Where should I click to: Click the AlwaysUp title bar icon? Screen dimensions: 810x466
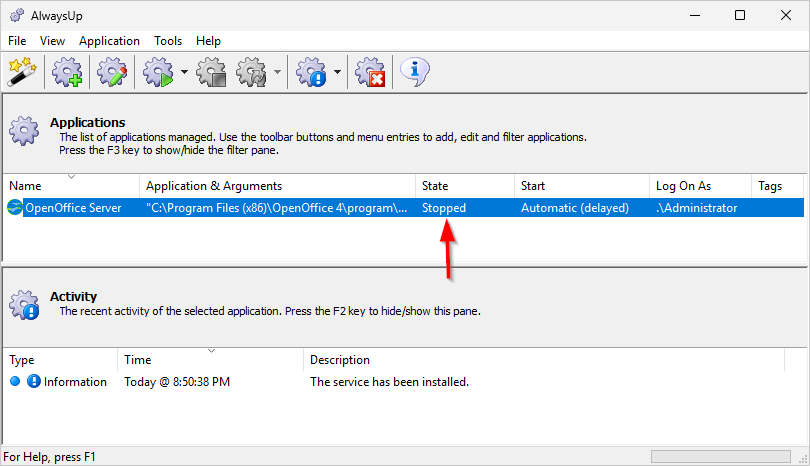click(x=17, y=15)
